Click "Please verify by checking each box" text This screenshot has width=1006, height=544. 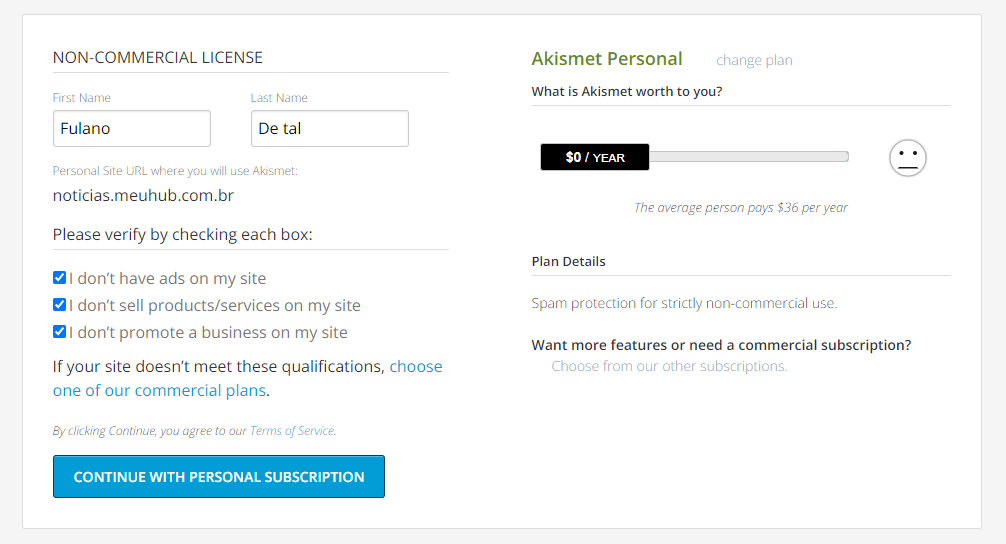[183, 235]
